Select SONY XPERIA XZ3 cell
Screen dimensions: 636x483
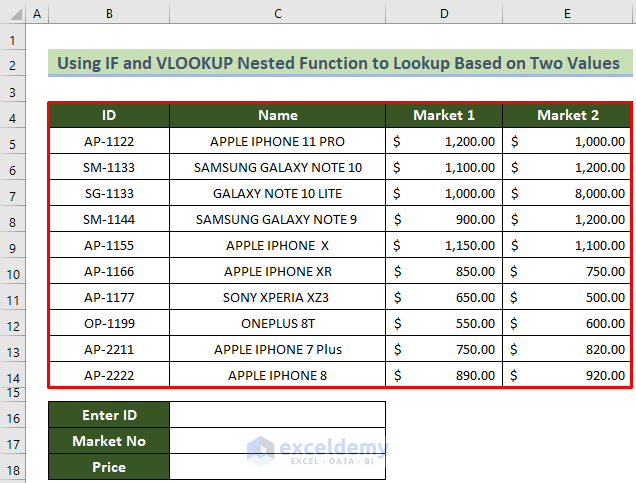tap(277, 297)
